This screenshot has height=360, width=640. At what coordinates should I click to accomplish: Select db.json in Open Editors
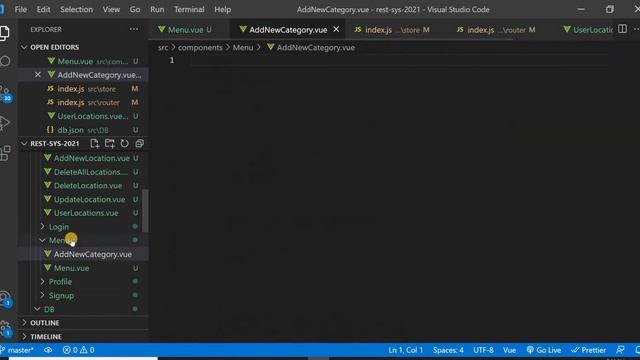pos(83,130)
